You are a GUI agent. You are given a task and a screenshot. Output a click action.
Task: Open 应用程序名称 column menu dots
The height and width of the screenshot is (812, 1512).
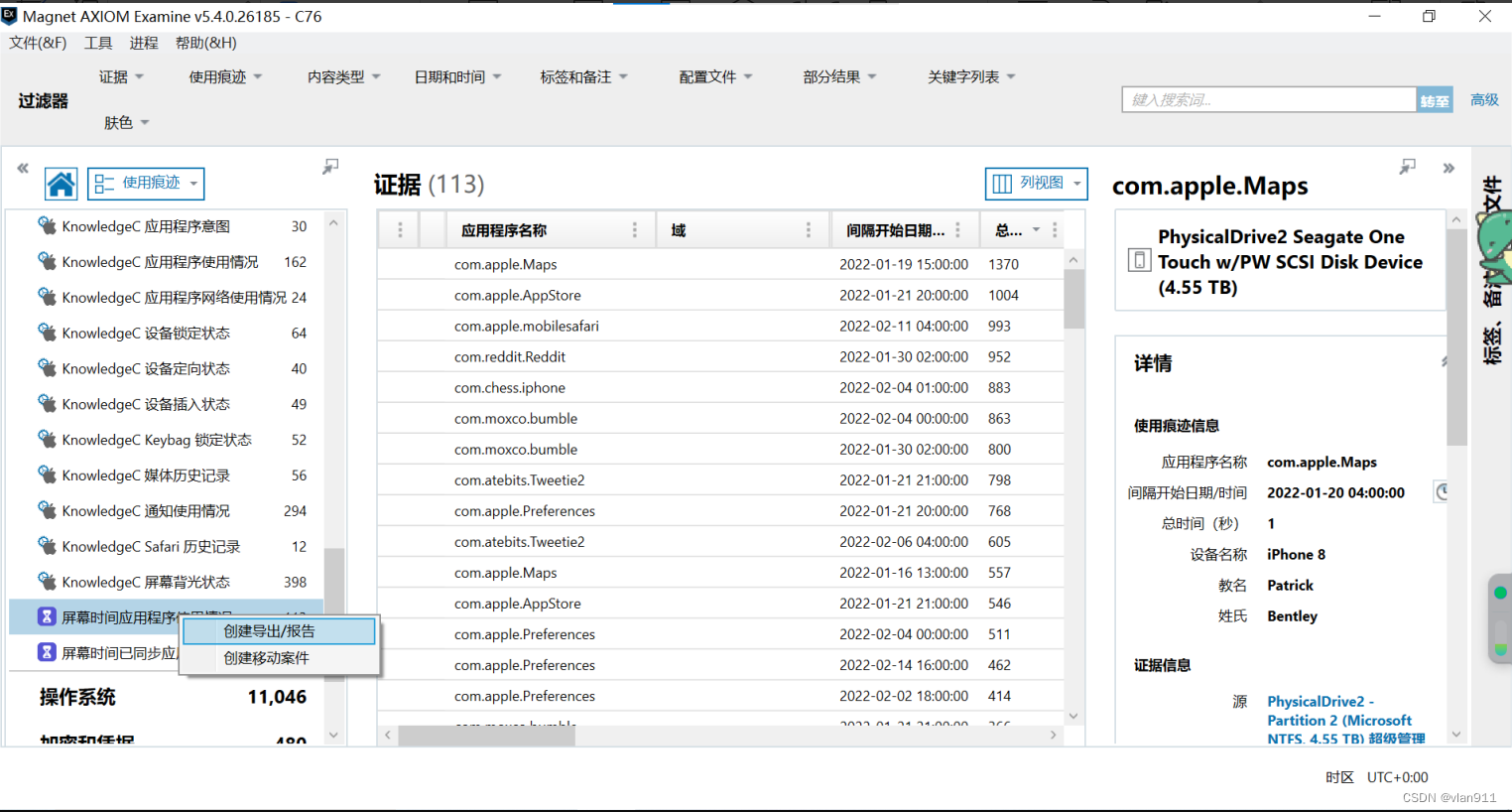[x=635, y=230]
